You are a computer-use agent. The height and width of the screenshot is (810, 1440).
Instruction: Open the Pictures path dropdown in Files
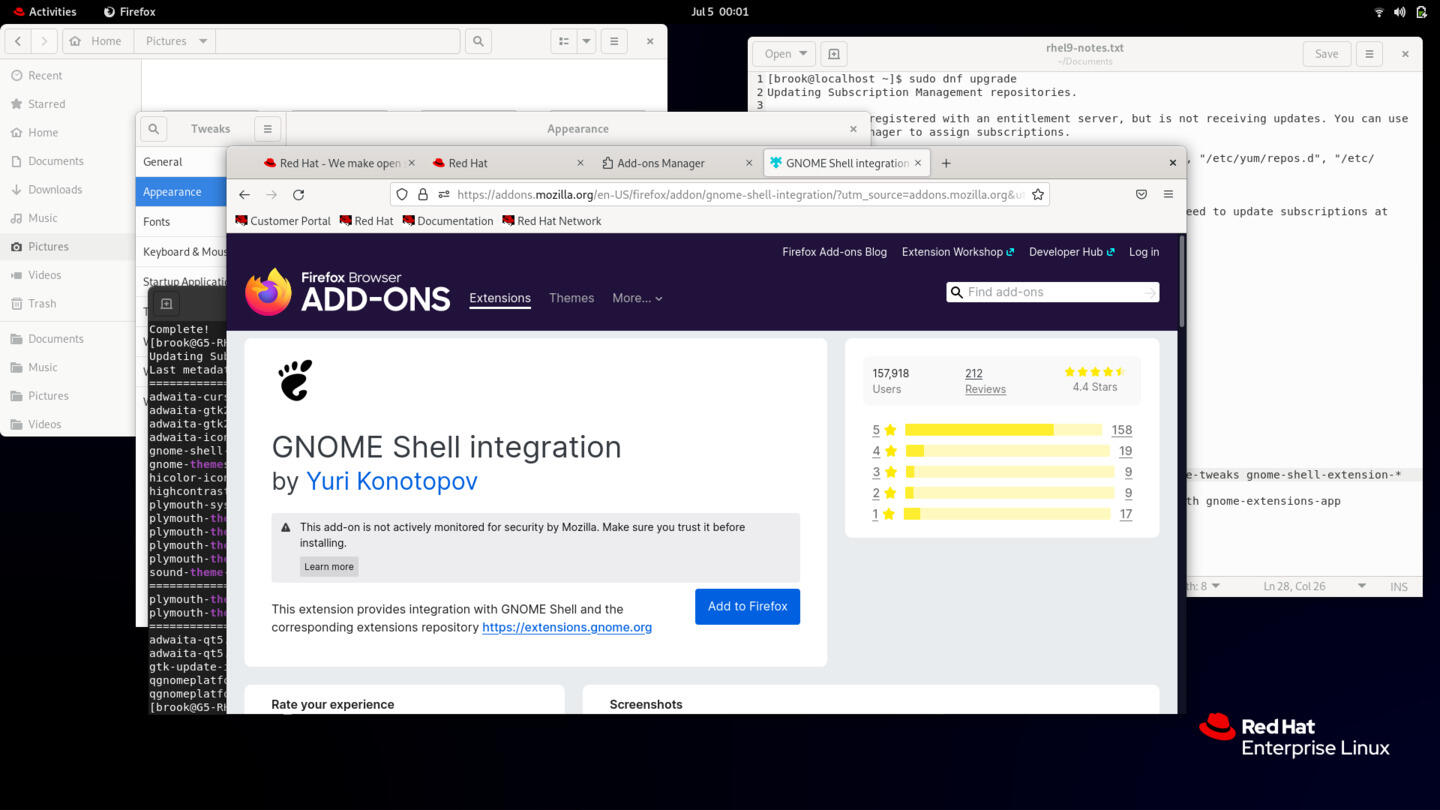coord(203,41)
